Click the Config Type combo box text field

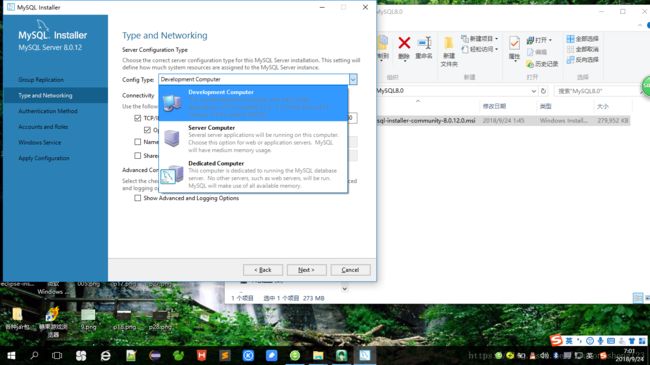point(253,79)
